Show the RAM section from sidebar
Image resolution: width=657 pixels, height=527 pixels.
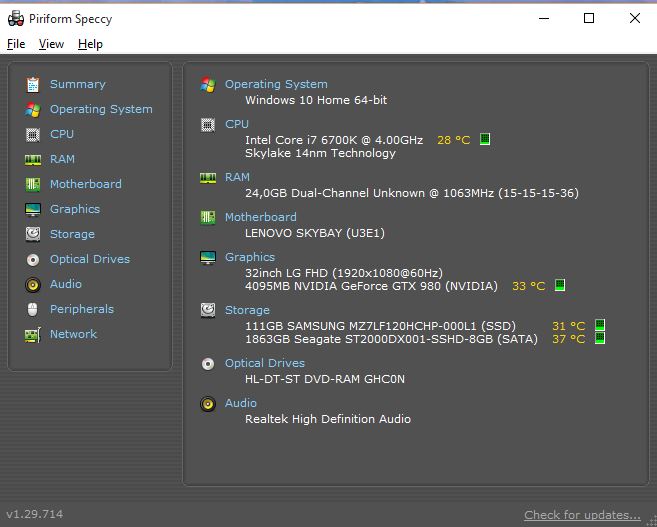62,159
